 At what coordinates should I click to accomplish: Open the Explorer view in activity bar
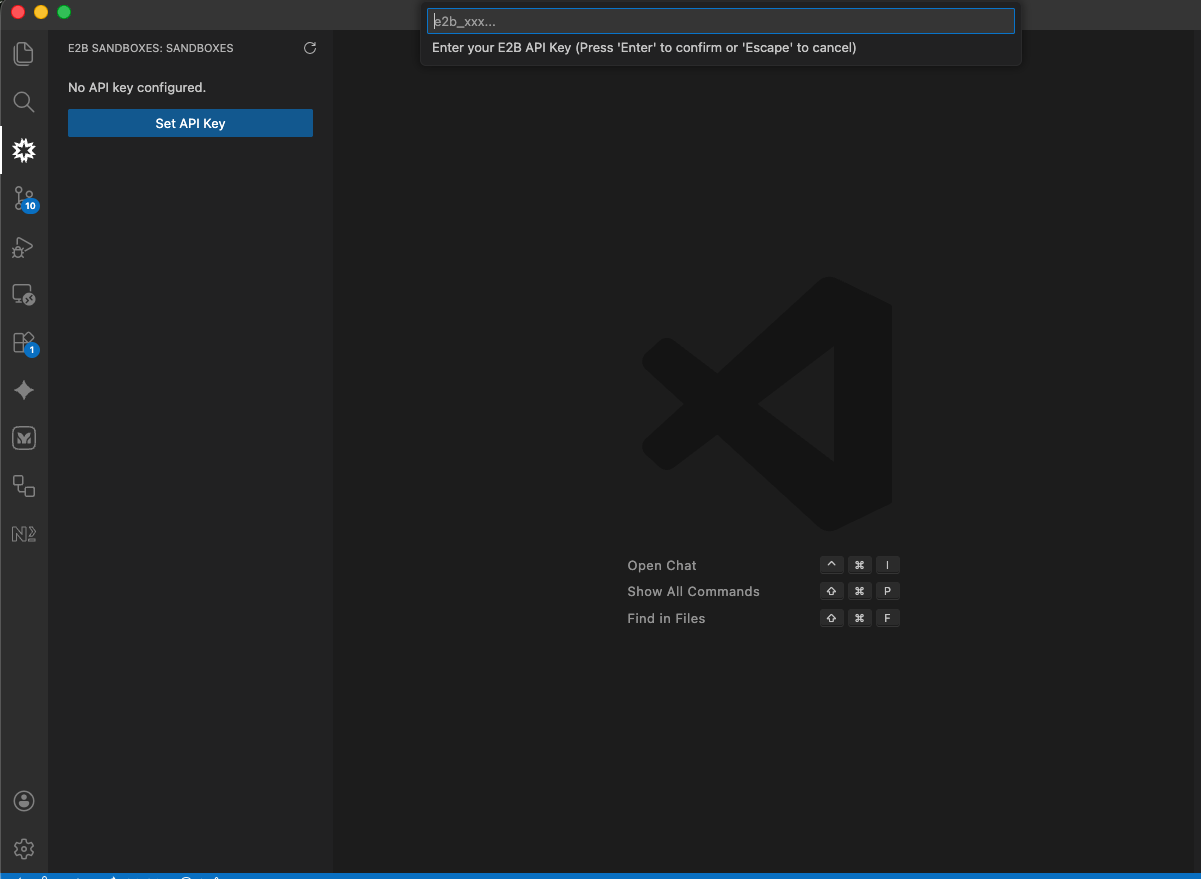[24, 54]
